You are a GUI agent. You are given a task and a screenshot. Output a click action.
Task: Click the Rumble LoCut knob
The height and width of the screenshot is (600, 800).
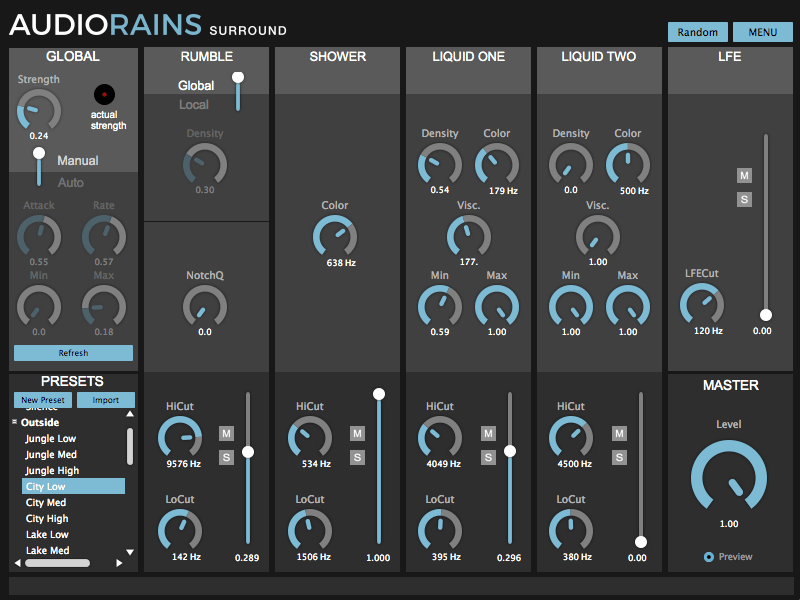(x=180, y=531)
